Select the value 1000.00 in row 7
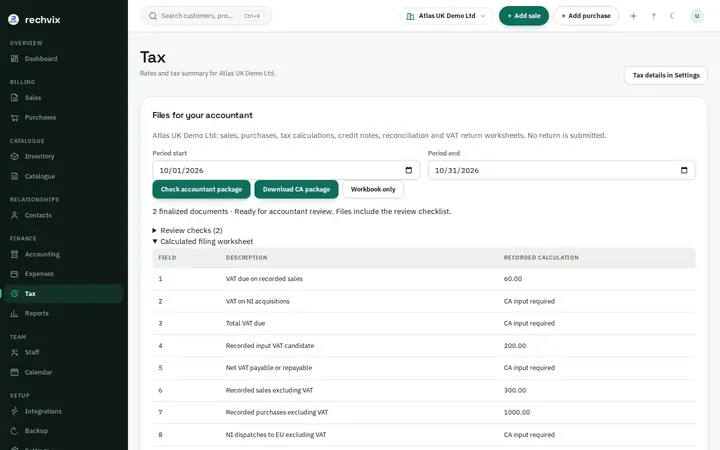720x450 pixels. [517, 412]
